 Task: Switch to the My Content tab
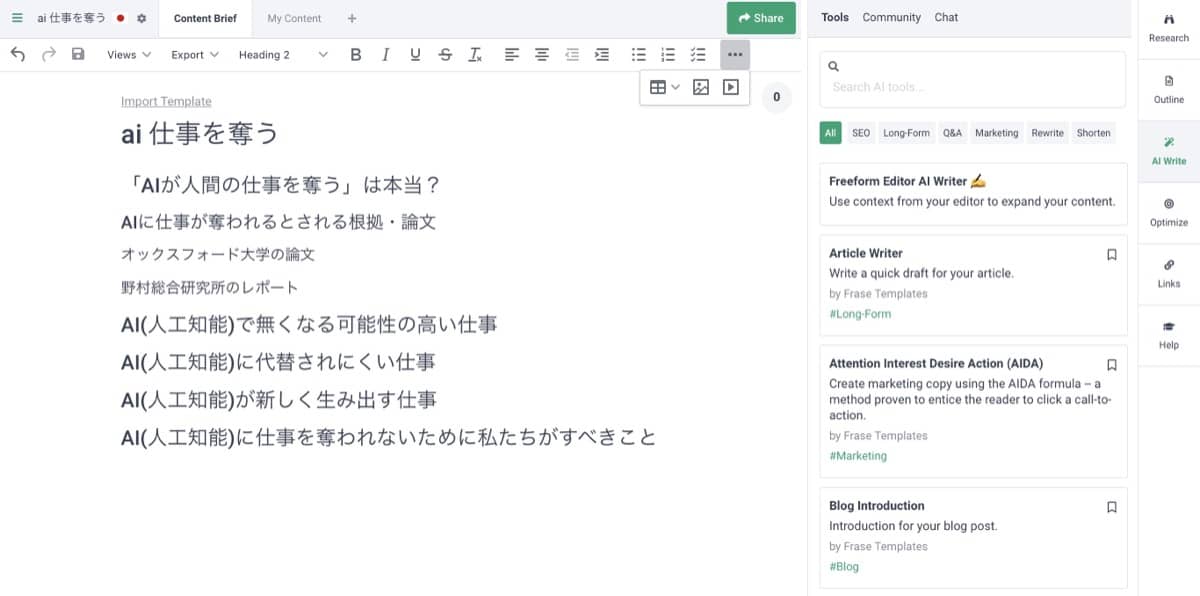[x=294, y=18]
